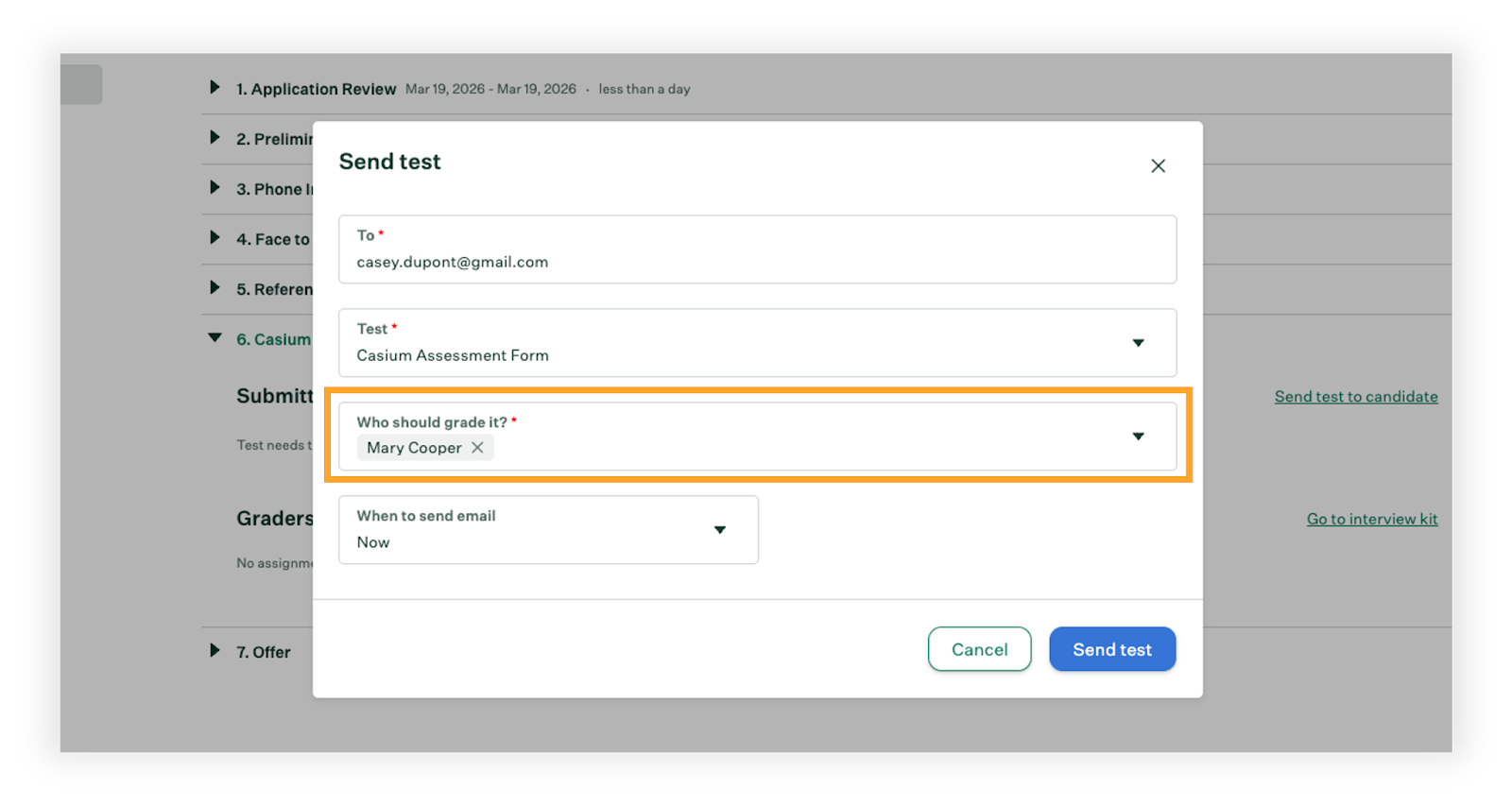
Task: Expand the Application Review stage
Action: coord(215,88)
